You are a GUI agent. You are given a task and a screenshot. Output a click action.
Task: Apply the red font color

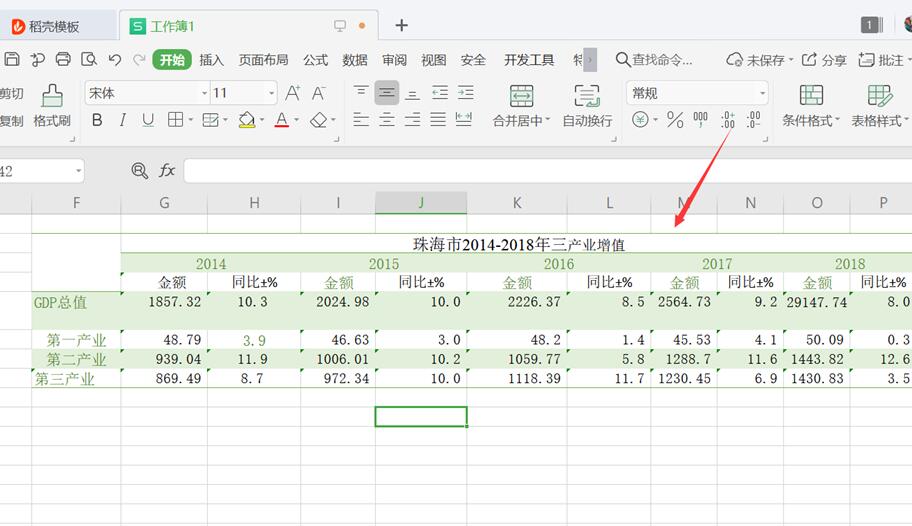282,120
